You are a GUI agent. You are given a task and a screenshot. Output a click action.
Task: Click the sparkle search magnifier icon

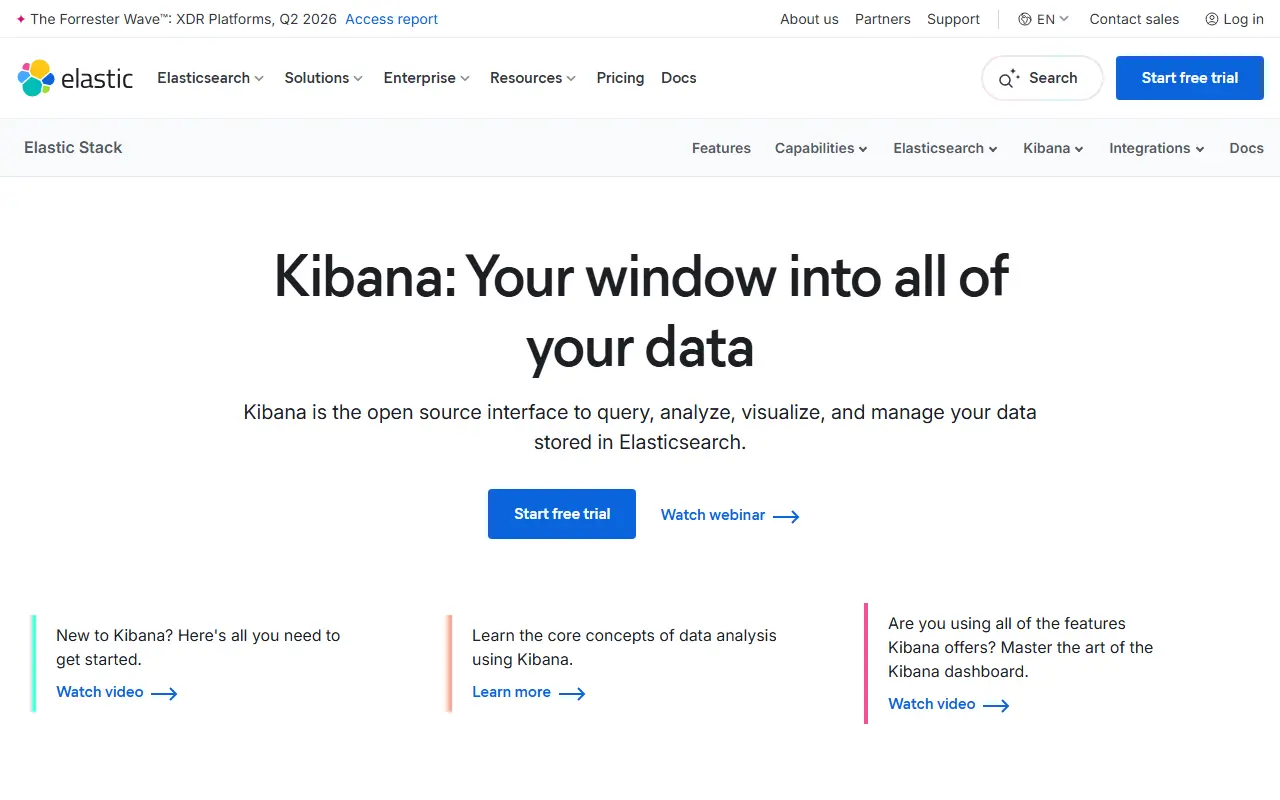coord(1009,78)
